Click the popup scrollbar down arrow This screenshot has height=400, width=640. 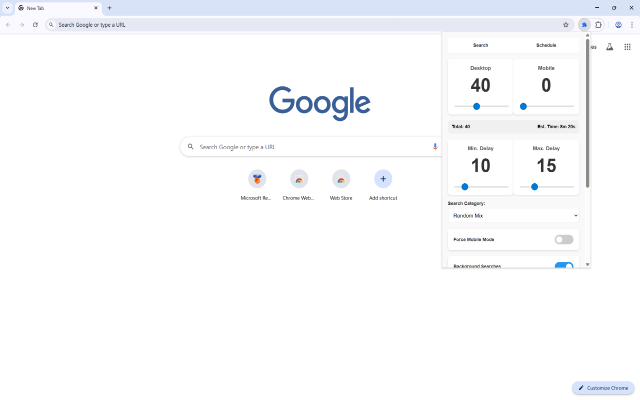click(x=587, y=264)
